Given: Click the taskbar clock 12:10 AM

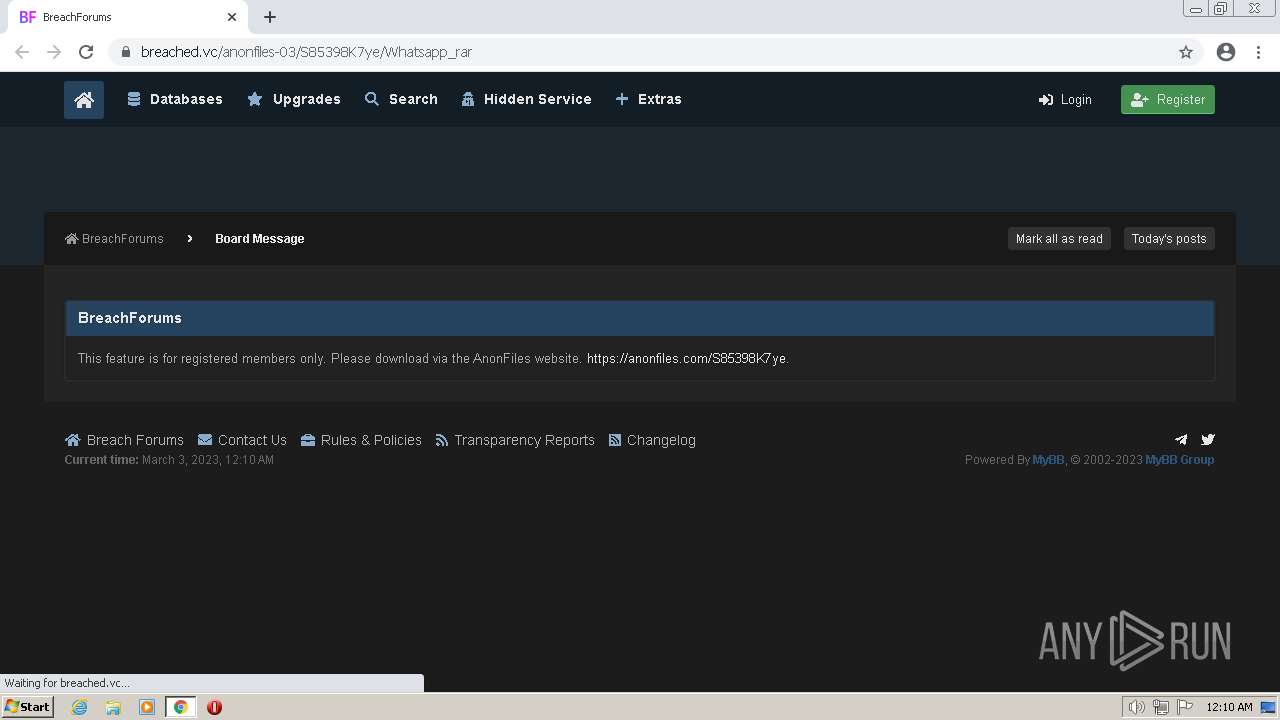Looking at the screenshot, I should point(1229,707).
